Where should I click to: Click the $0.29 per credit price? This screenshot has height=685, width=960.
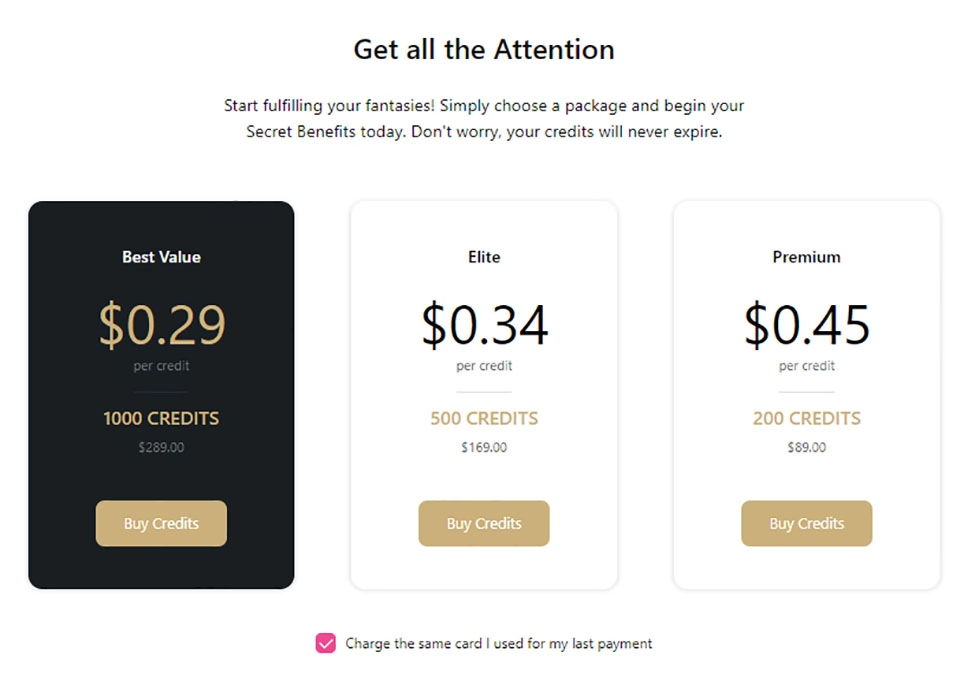click(x=161, y=323)
